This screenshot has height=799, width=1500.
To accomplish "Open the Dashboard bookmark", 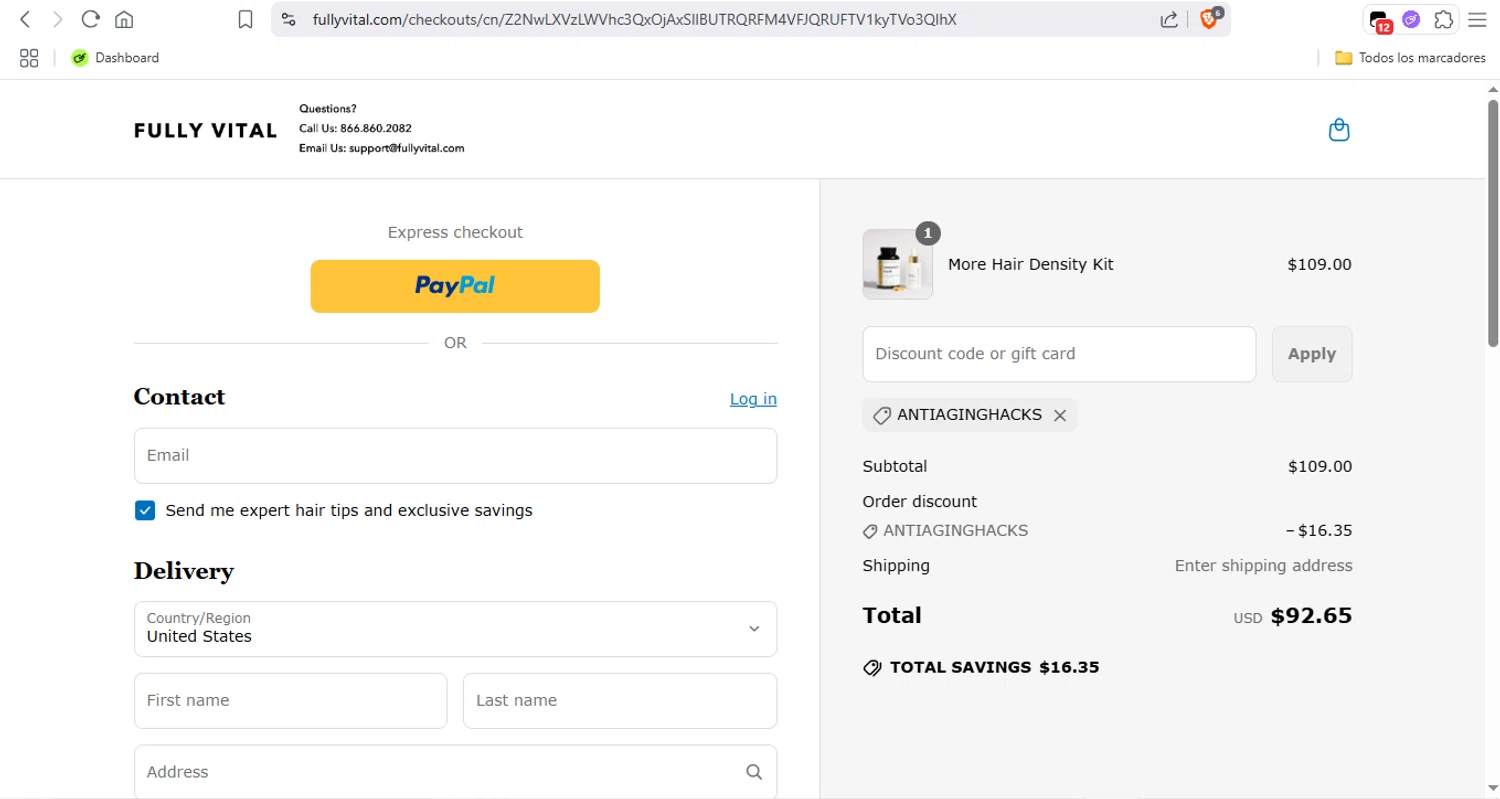I will (x=115, y=58).
